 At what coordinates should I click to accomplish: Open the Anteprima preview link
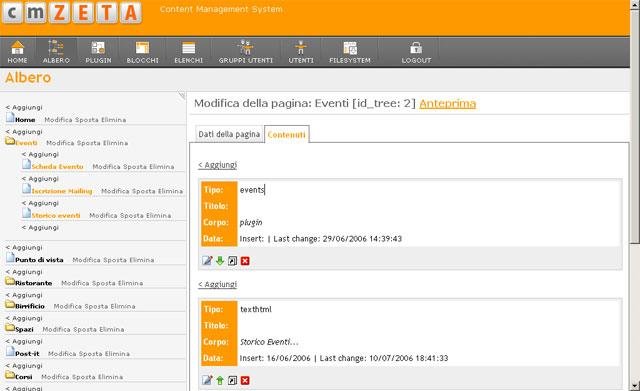pyautogui.click(x=447, y=104)
